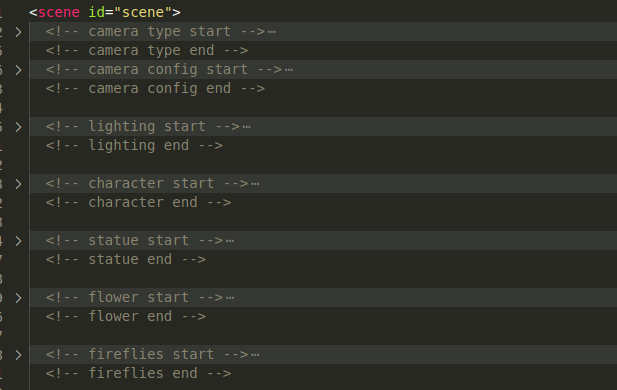This screenshot has height=390, width=617.
Task: Place cursor in camera type end comment
Action: (147, 51)
